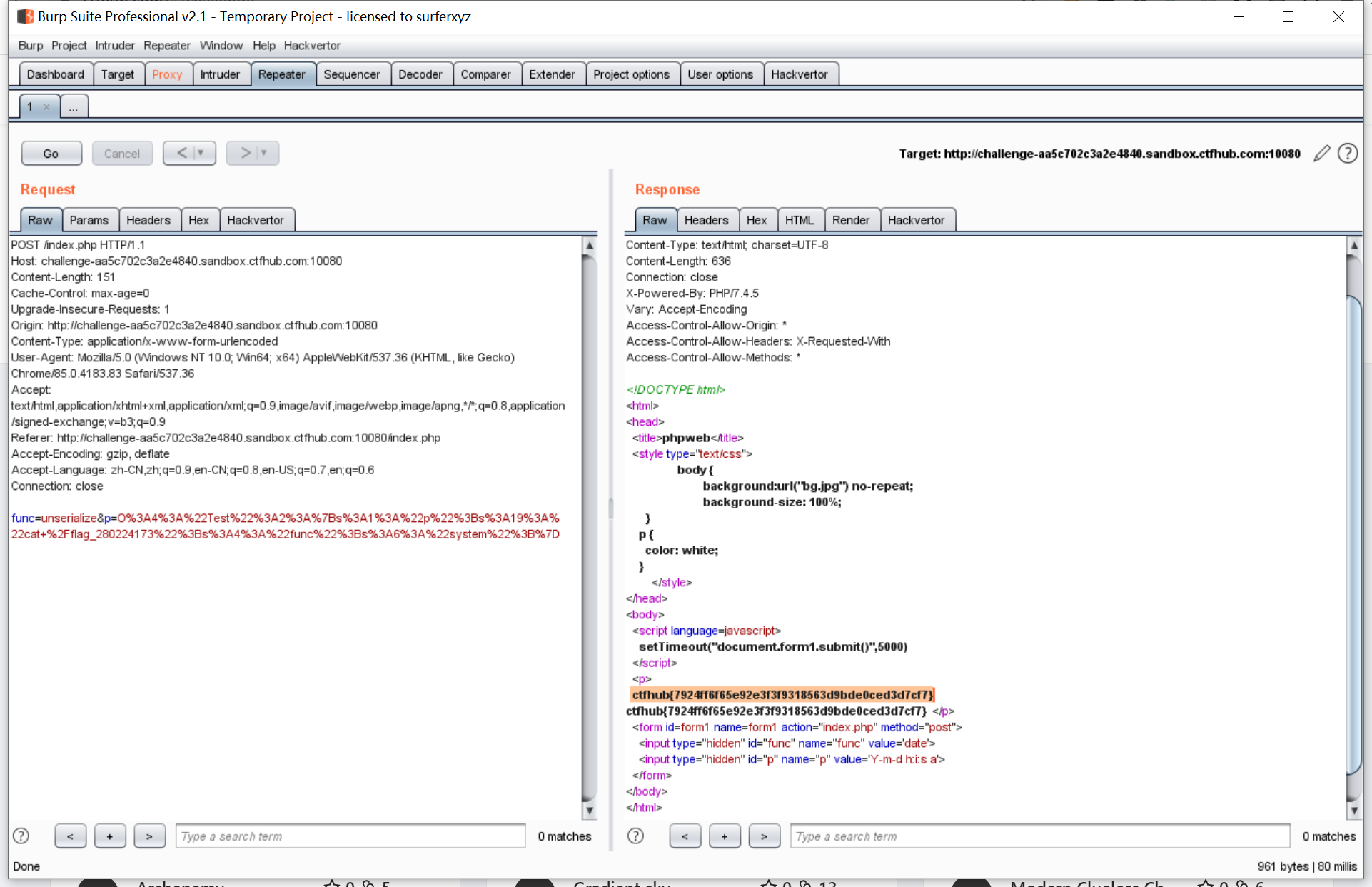Switch to the Comparer tab

[485, 74]
